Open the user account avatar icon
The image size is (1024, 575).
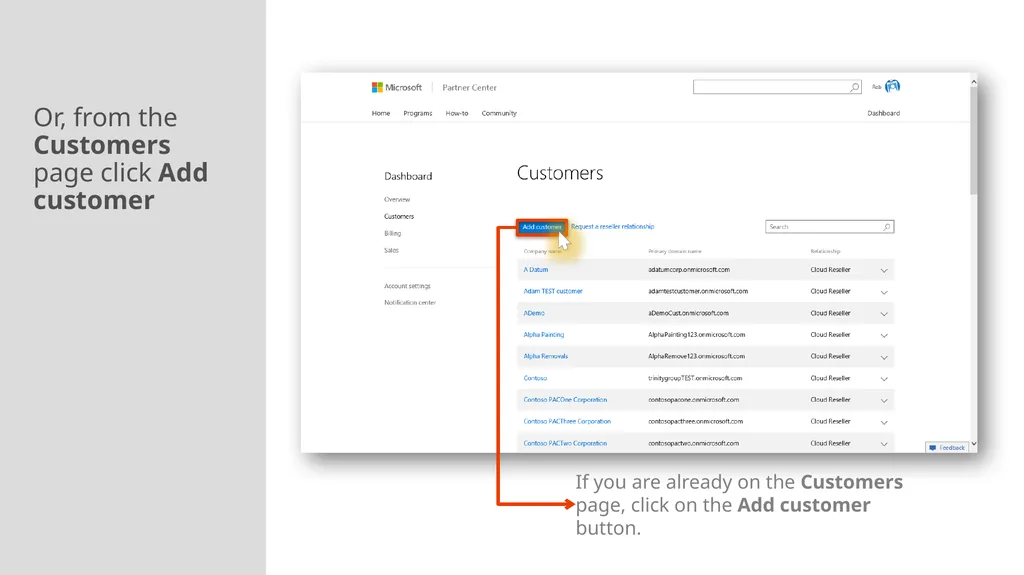point(893,86)
